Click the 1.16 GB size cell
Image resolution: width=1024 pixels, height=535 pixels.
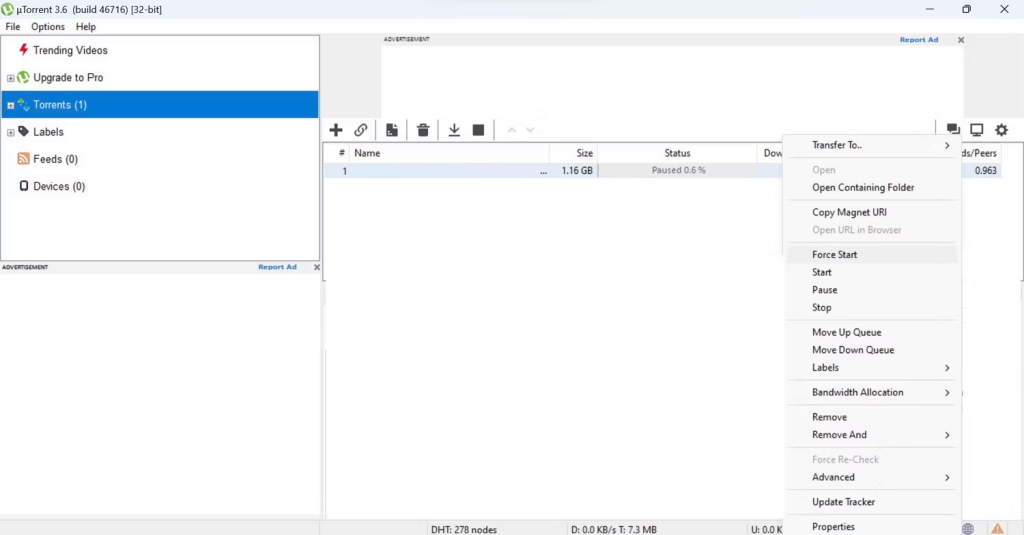tap(577, 171)
